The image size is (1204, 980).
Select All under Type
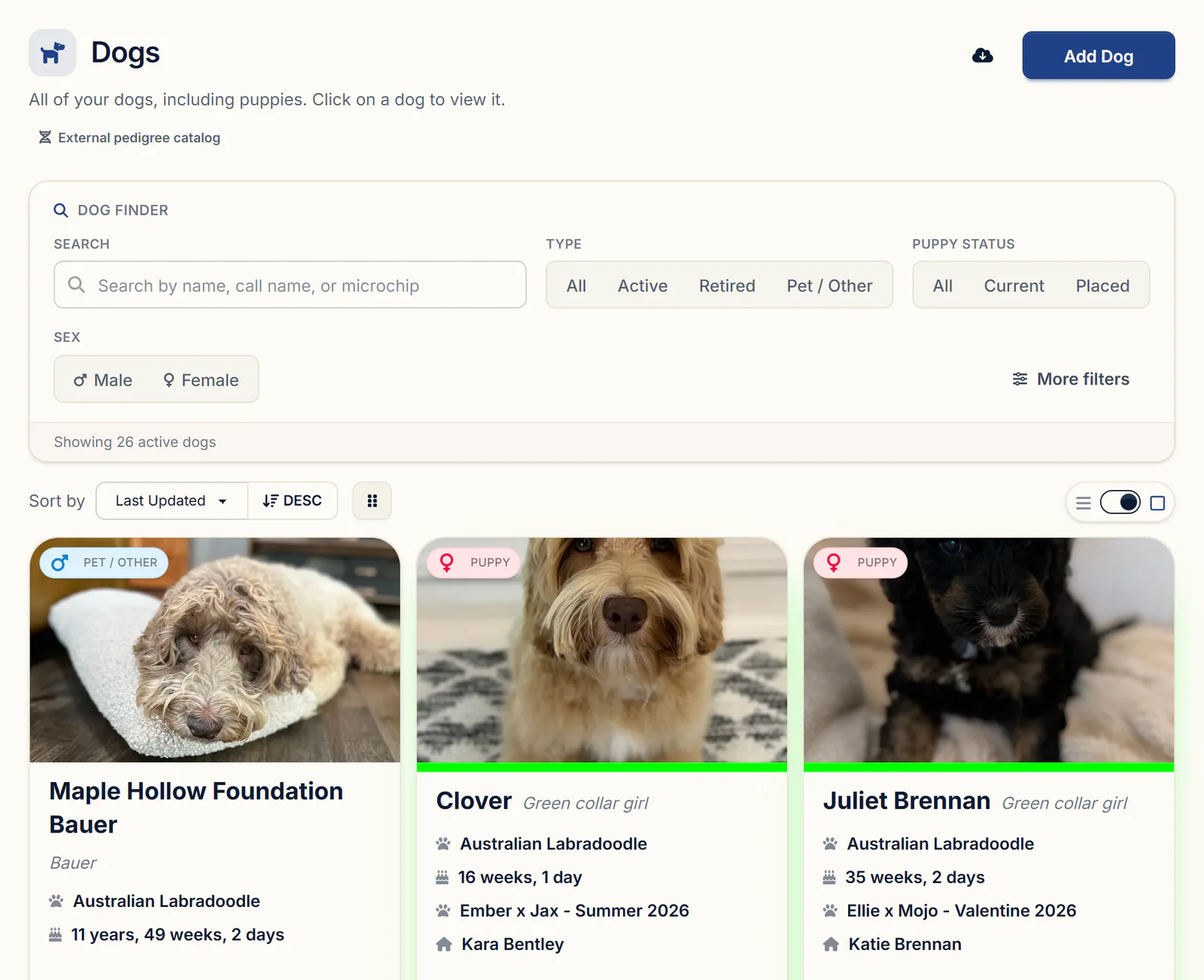[576, 286]
